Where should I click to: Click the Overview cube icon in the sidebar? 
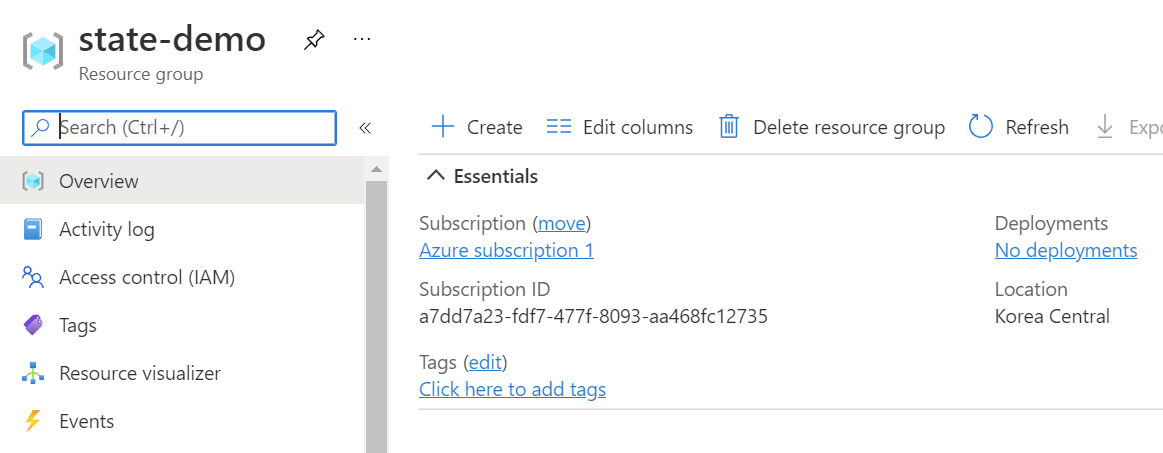click(x=33, y=181)
